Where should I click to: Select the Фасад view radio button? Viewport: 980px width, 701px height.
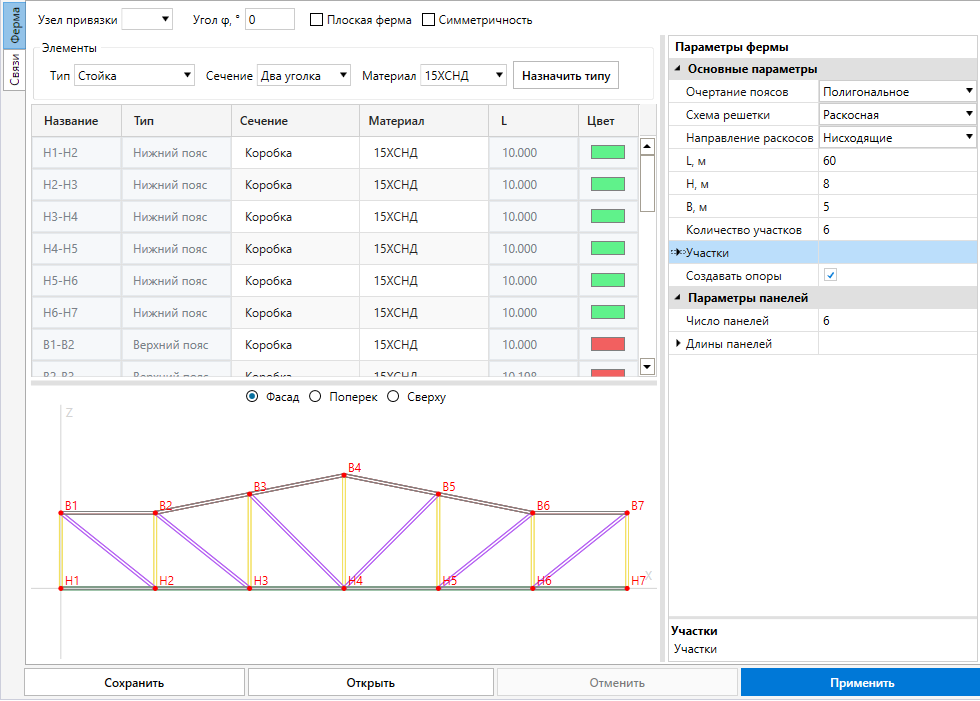coord(252,397)
